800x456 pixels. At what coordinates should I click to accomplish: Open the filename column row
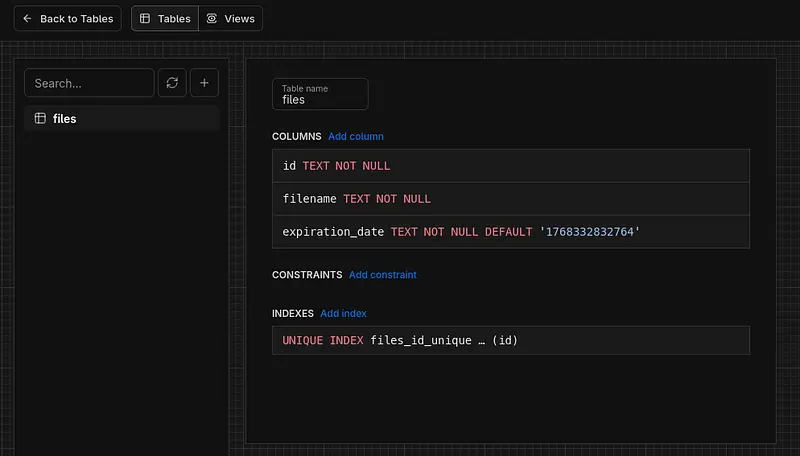coord(510,199)
